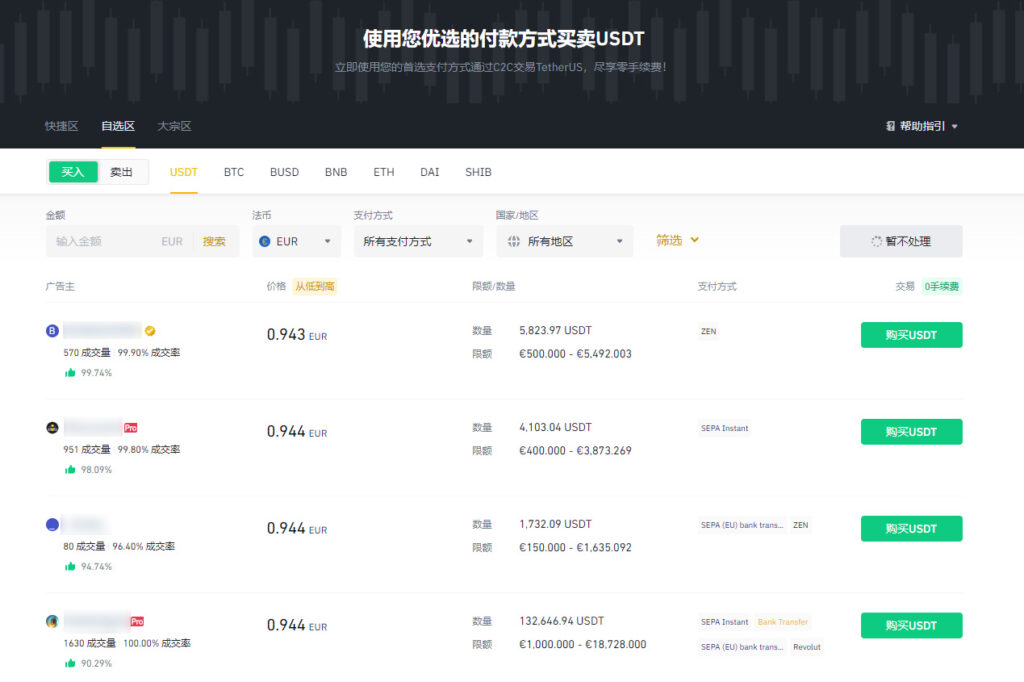Select the BNB coin tab
Image resolution: width=1024 pixels, height=682 pixels.
tap(336, 172)
